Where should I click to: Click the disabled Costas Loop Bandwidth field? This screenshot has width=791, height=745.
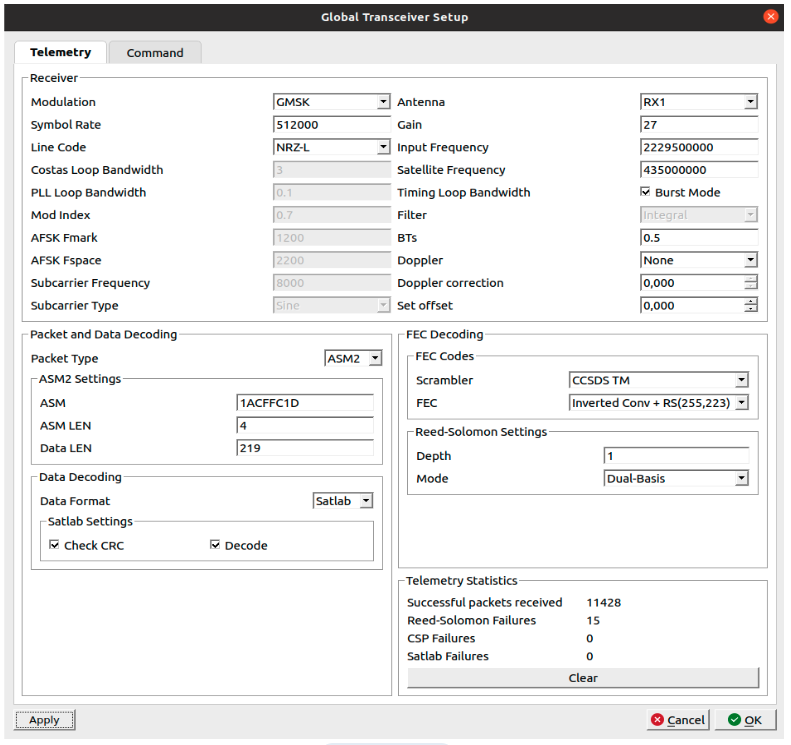click(x=331, y=170)
